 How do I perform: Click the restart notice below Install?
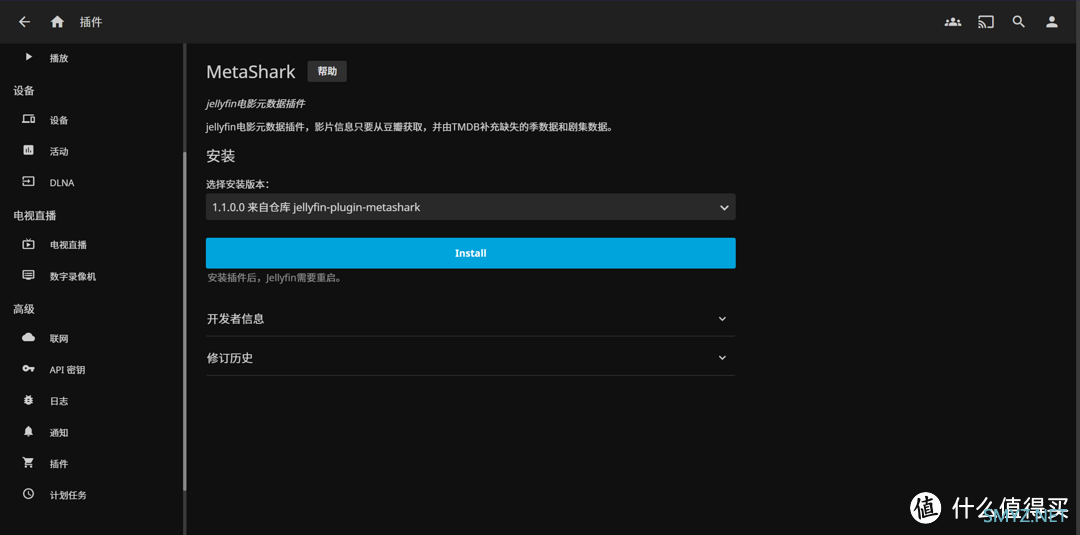coord(276,279)
